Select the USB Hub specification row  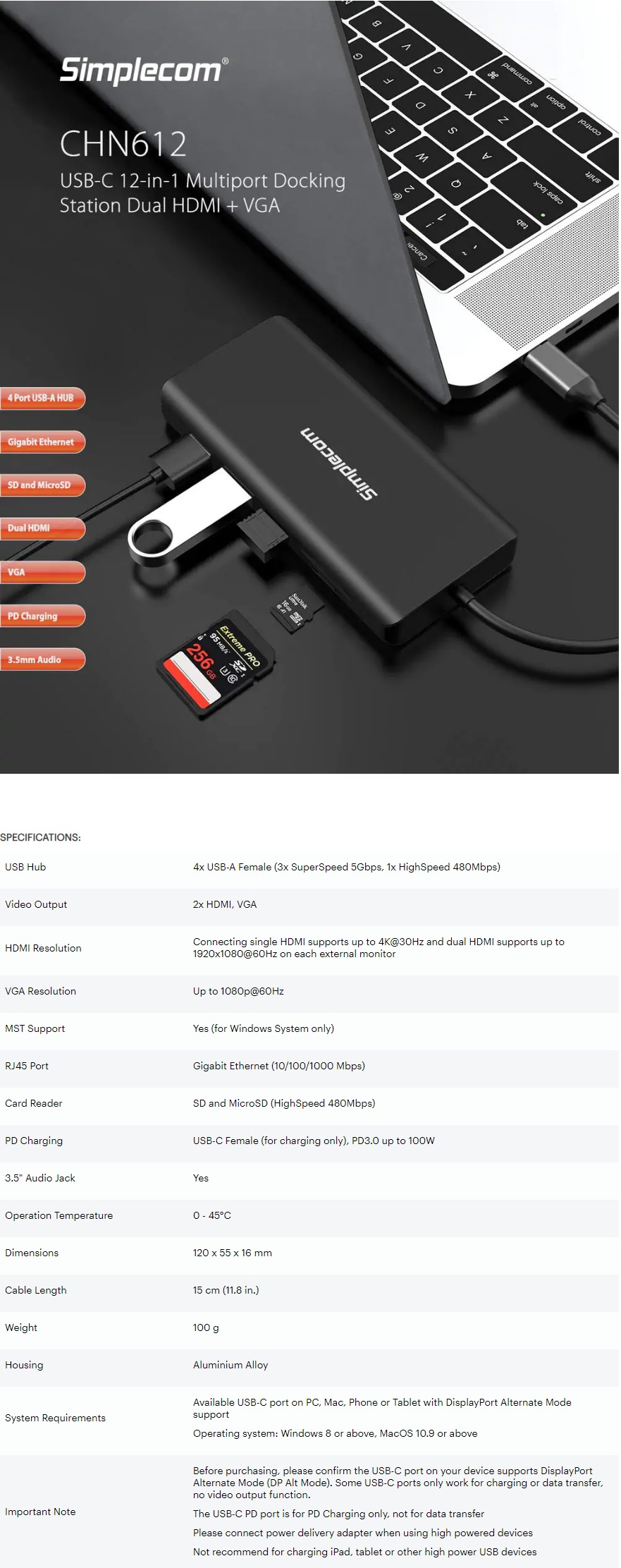[310, 867]
